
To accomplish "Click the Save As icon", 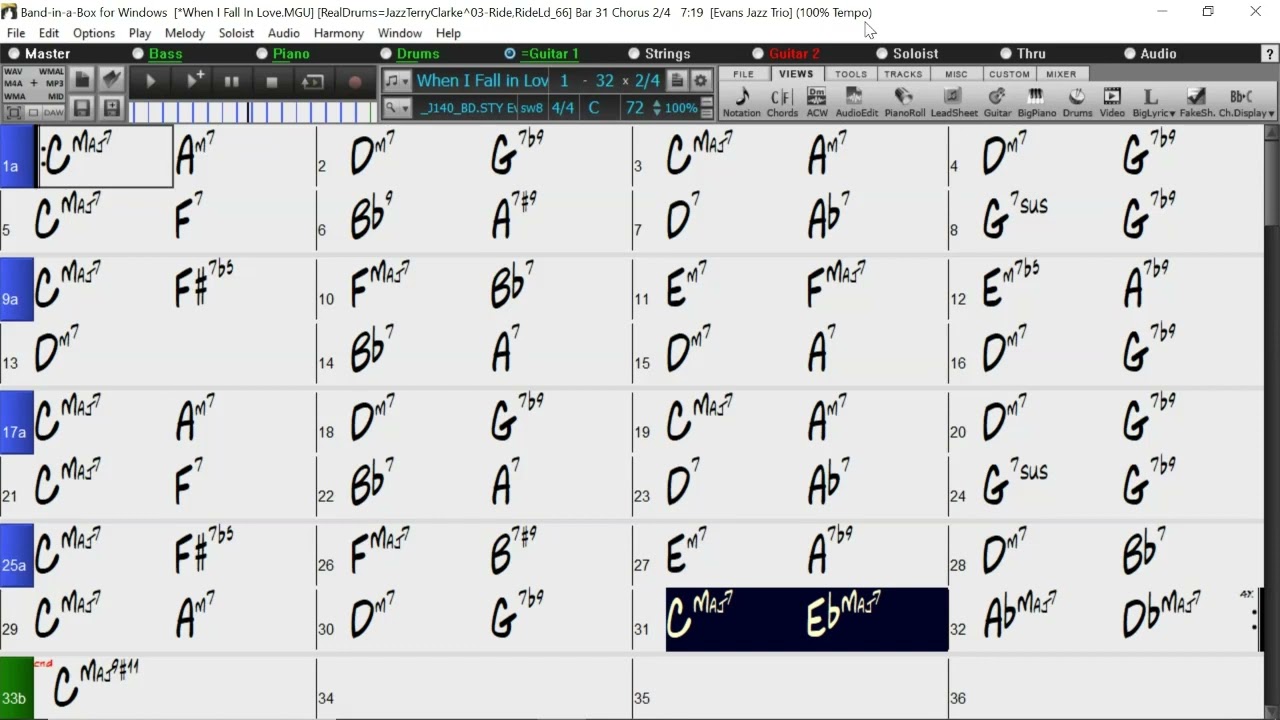I will tap(112, 109).
